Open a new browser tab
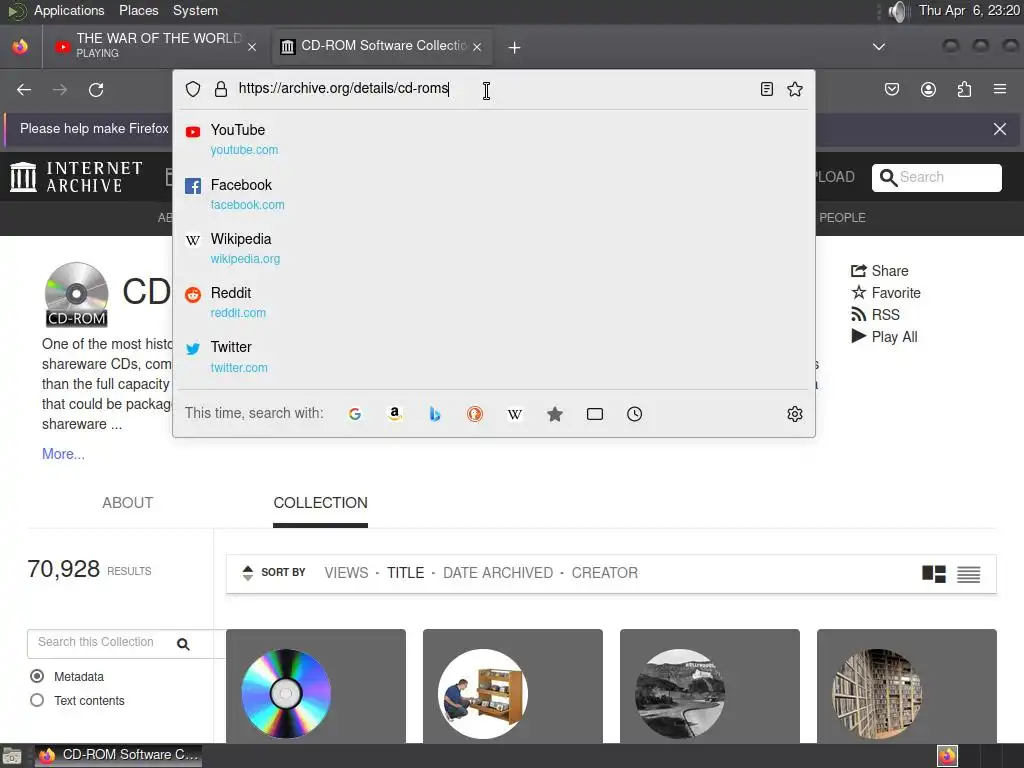The image size is (1024, 768). (x=515, y=47)
